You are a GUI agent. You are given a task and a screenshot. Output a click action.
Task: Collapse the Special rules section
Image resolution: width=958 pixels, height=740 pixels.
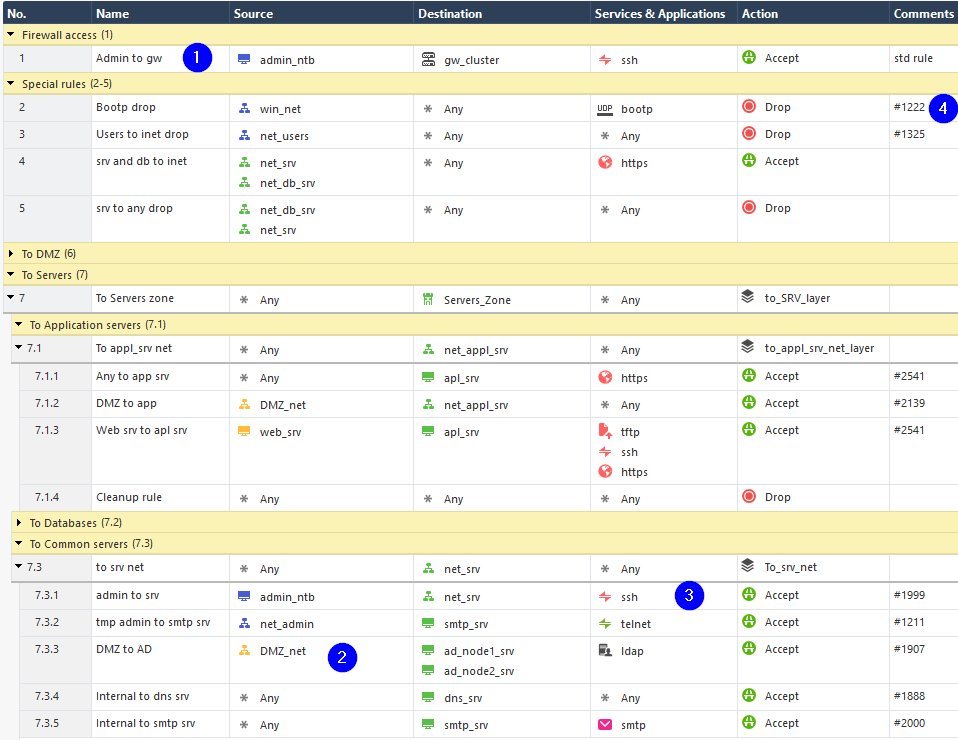10,84
